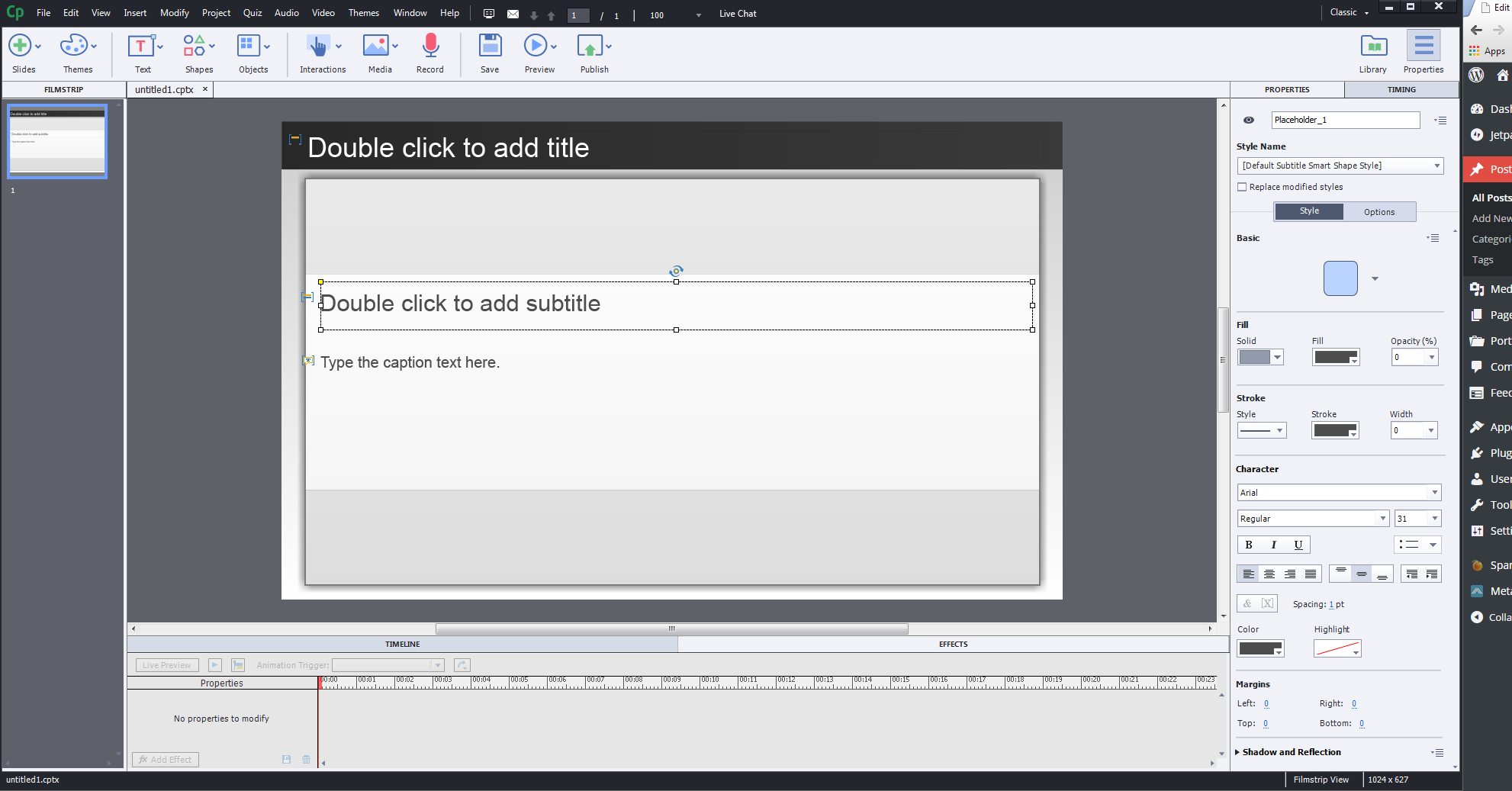Switch to the EFFECTS tab

(x=953, y=645)
